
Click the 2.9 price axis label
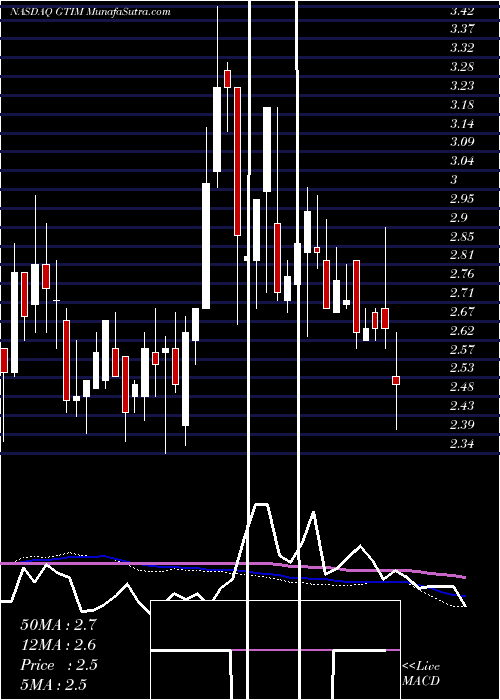pos(459,218)
